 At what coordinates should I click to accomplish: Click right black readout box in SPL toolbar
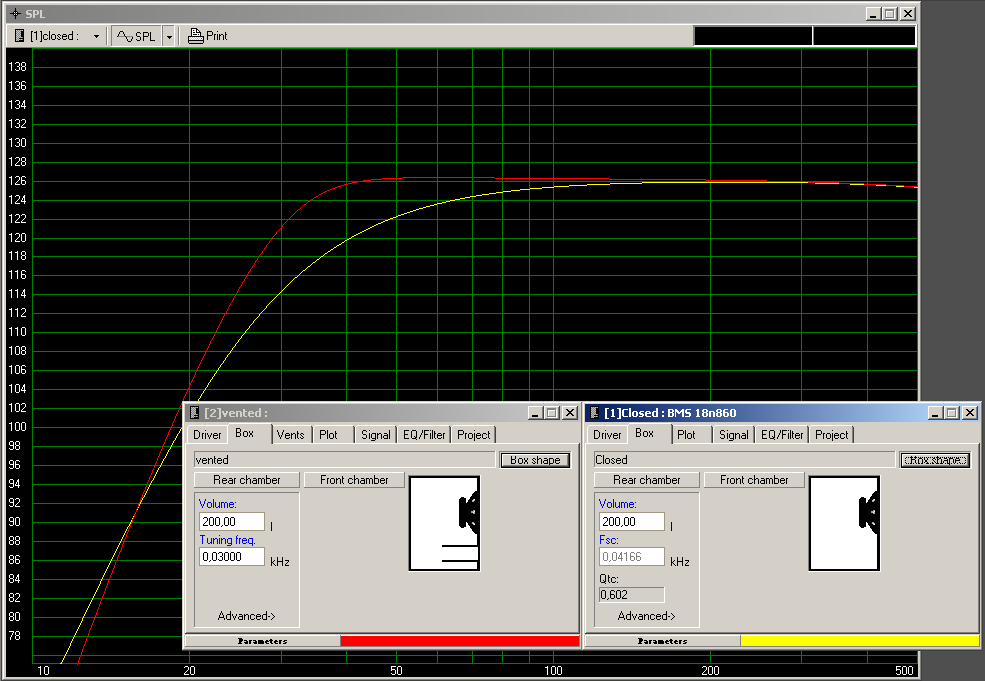(x=864, y=36)
